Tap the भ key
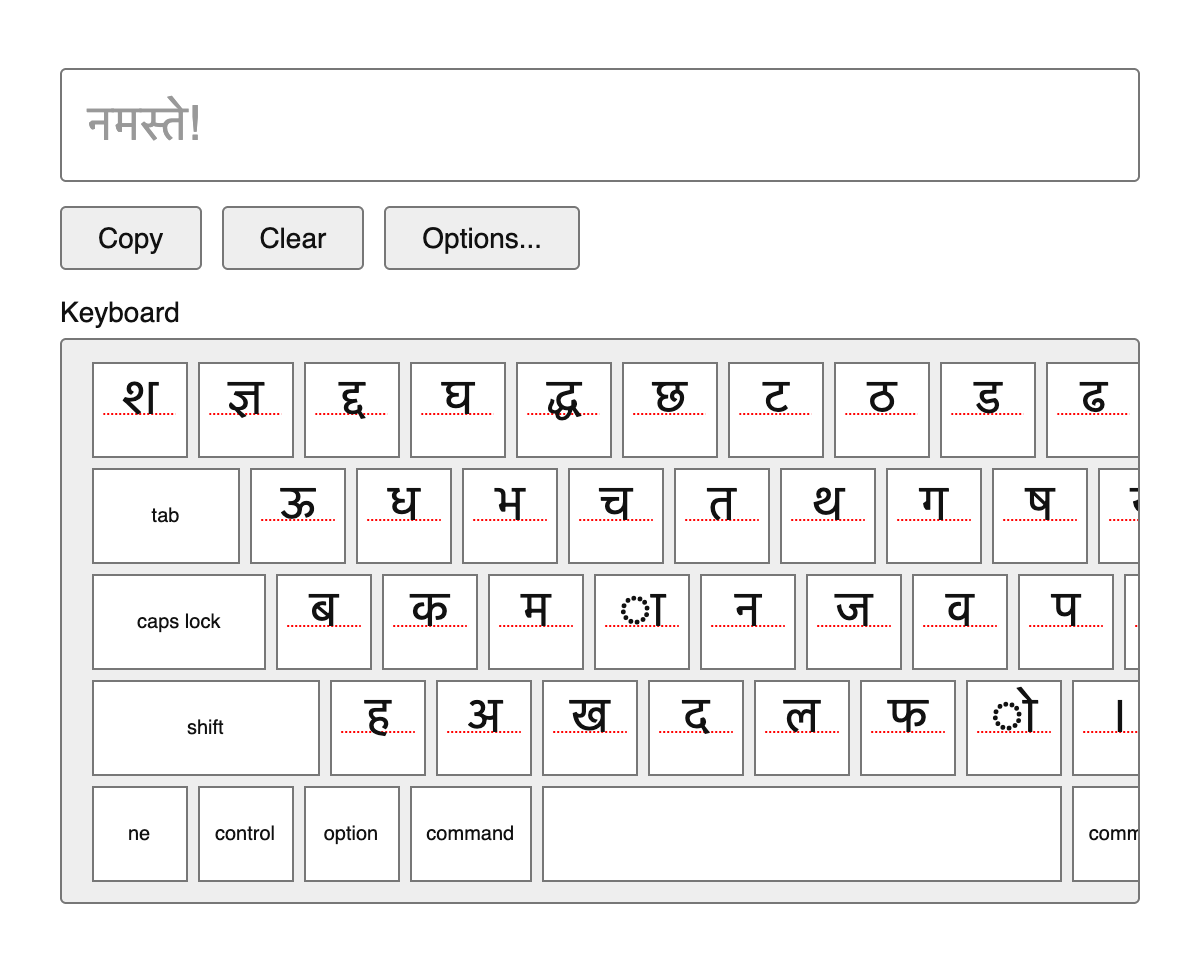This screenshot has height=972, width=1200. 510,516
